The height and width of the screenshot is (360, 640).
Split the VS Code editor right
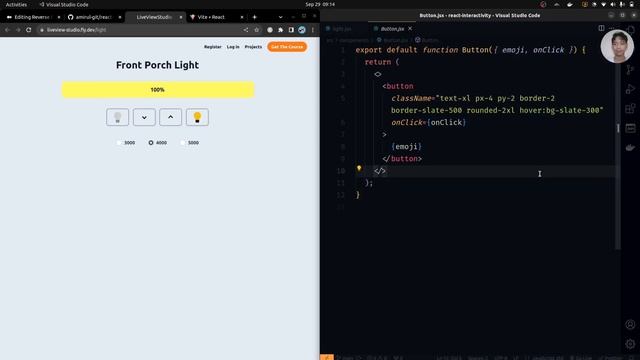click(601, 28)
